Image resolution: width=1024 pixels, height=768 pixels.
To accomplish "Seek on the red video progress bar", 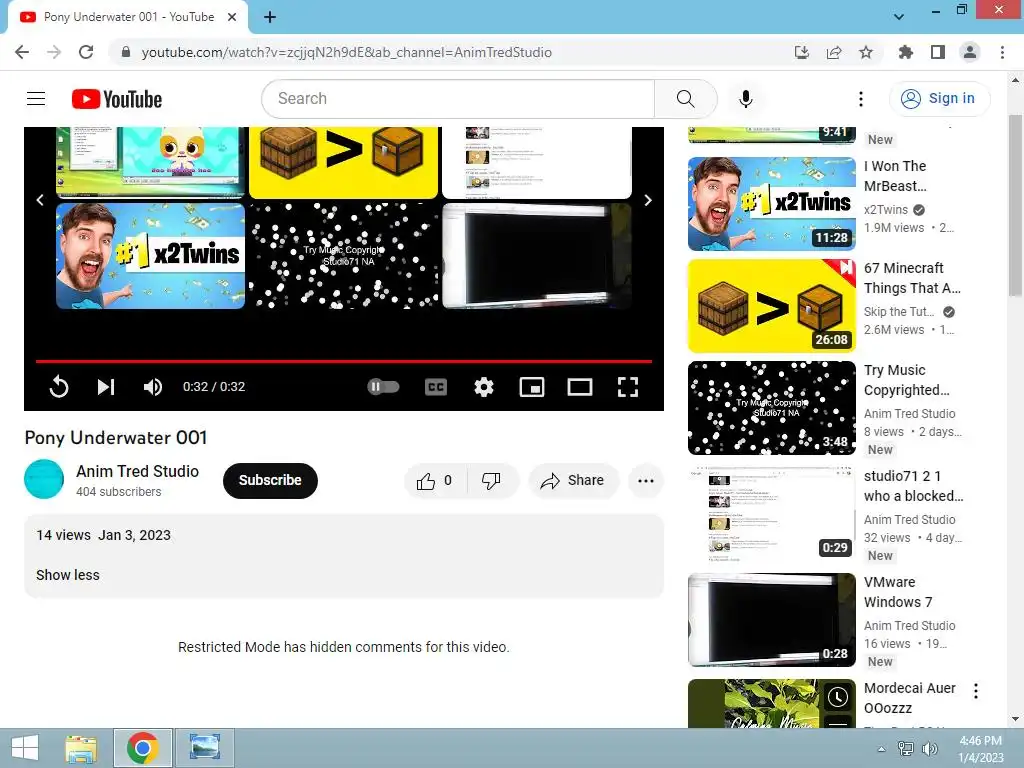I will pyautogui.click(x=344, y=360).
